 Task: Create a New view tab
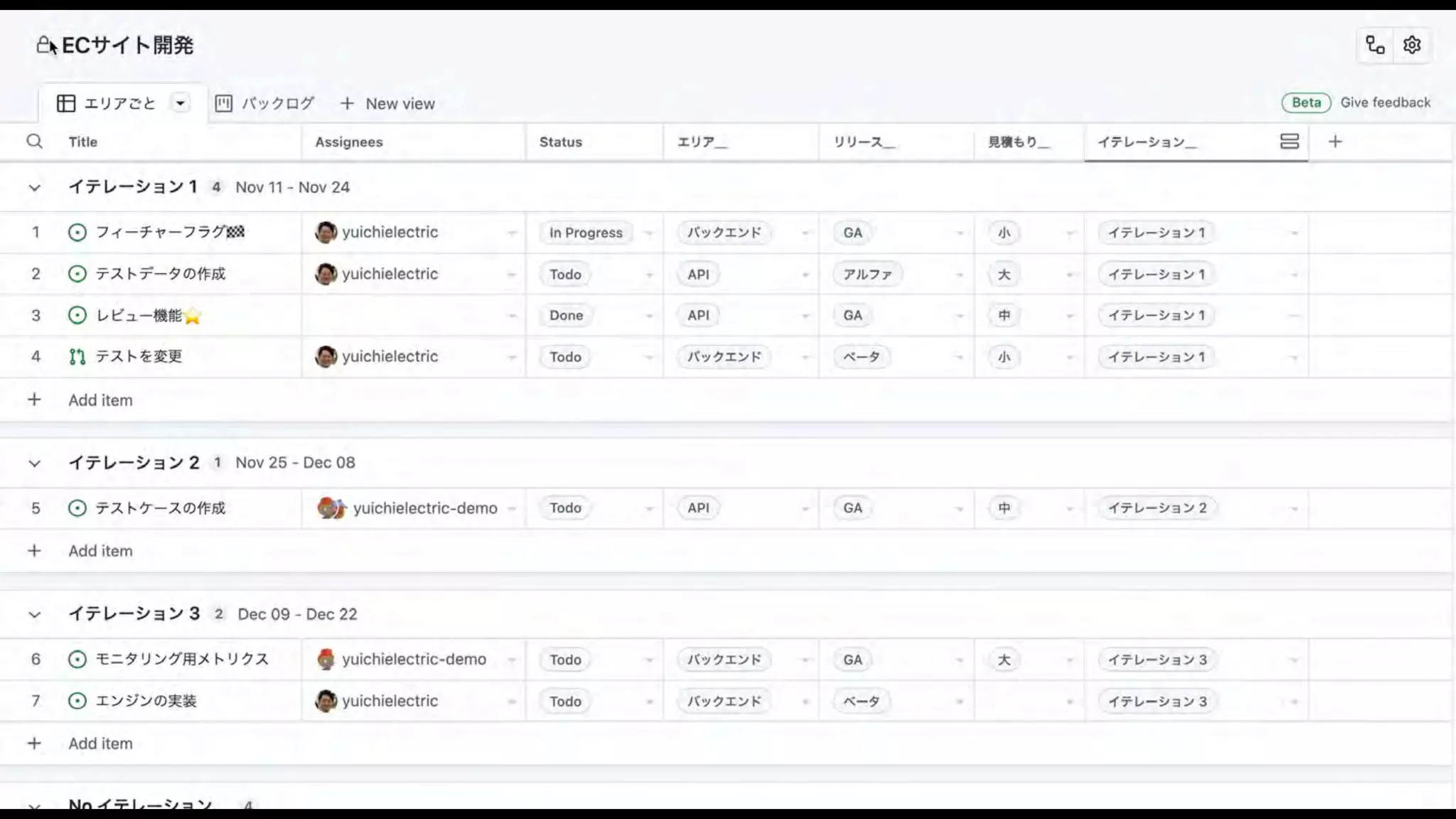click(387, 104)
